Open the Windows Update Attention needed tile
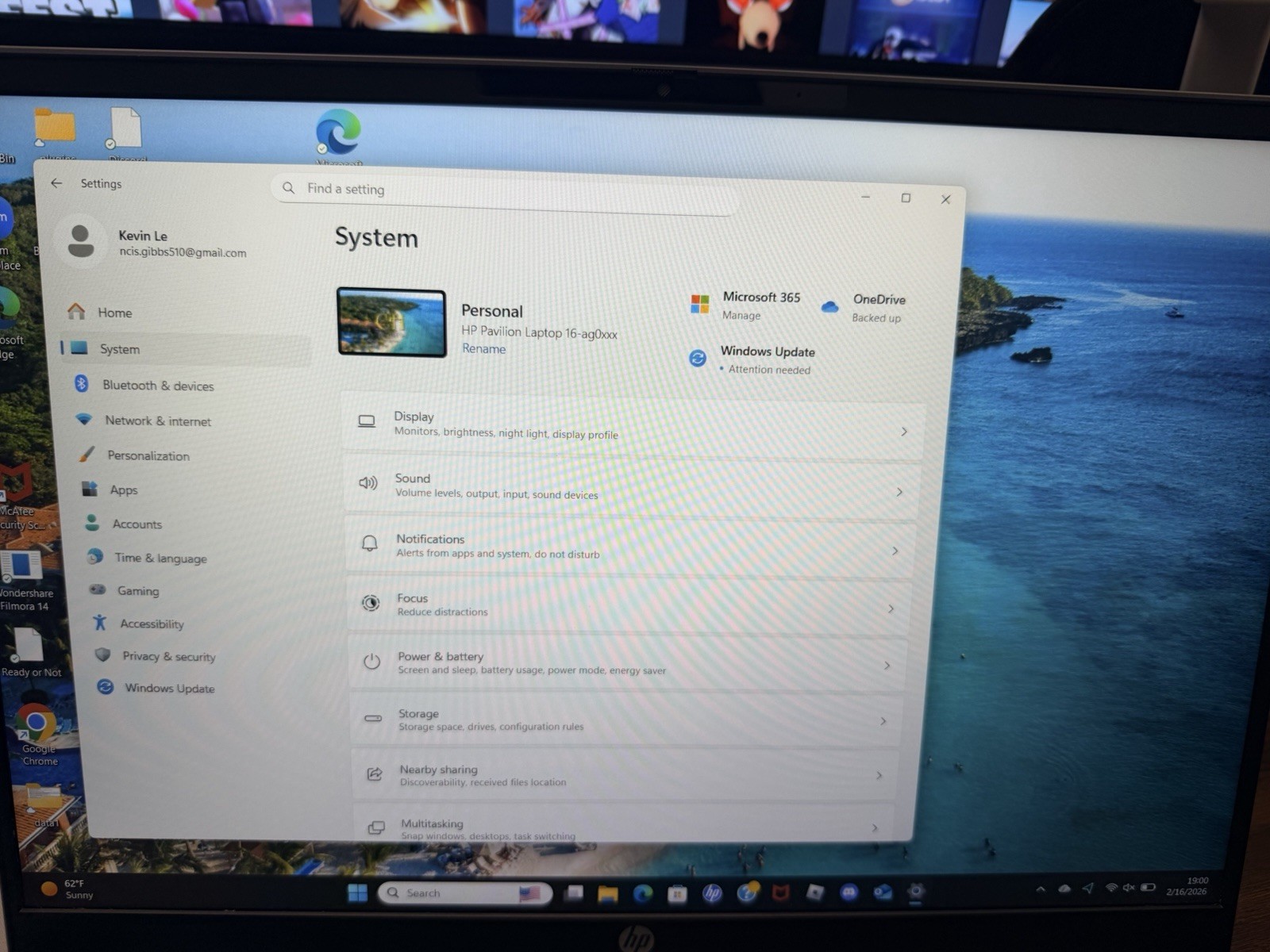Screen dimensions: 1270x952 (752, 359)
